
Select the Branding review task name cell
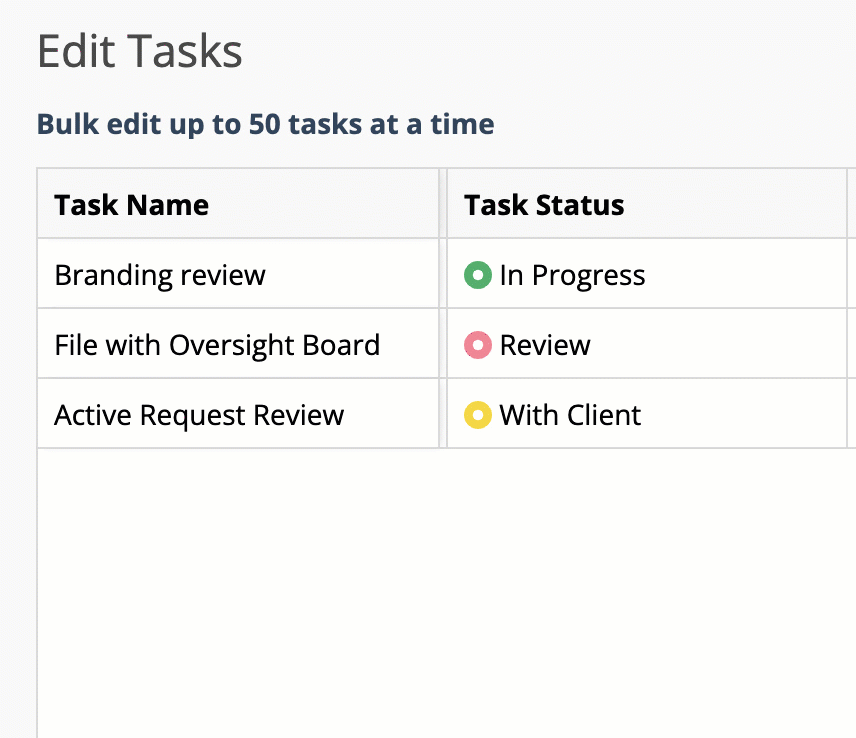point(160,275)
